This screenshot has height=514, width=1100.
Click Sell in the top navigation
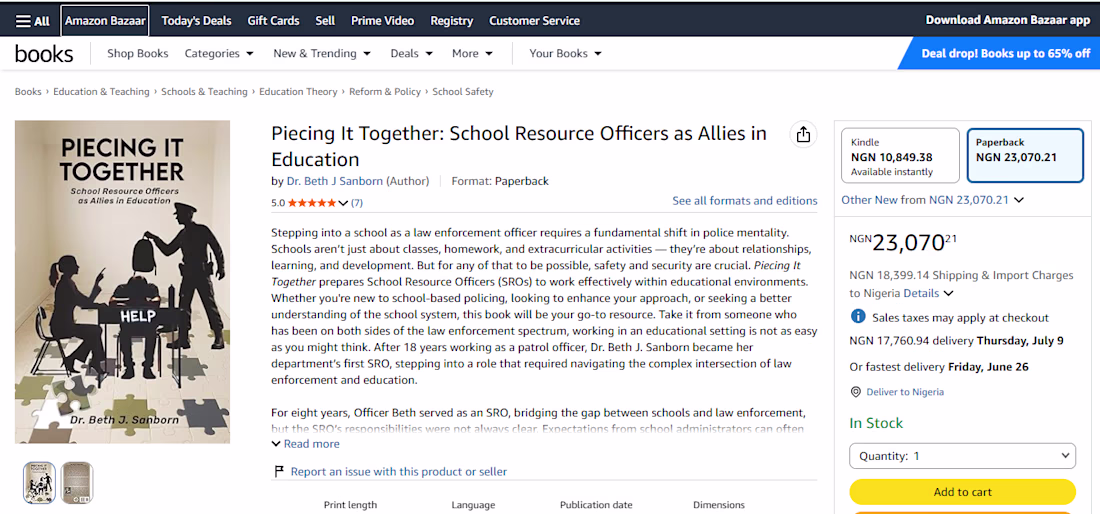click(325, 21)
